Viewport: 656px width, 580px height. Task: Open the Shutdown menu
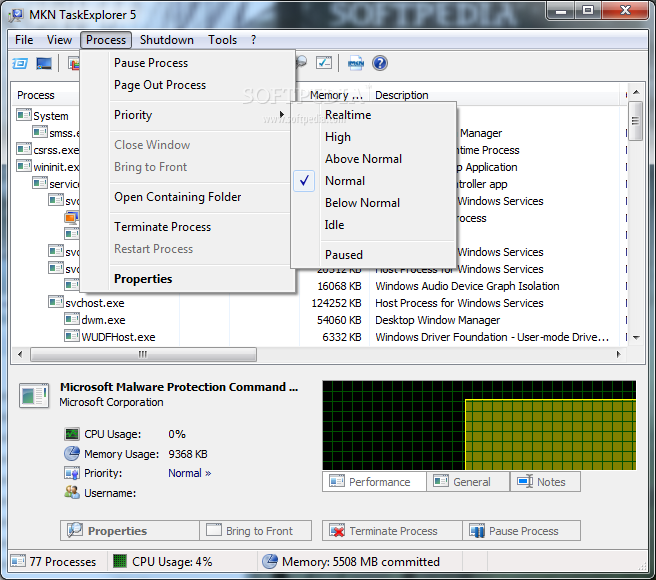click(x=167, y=40)
